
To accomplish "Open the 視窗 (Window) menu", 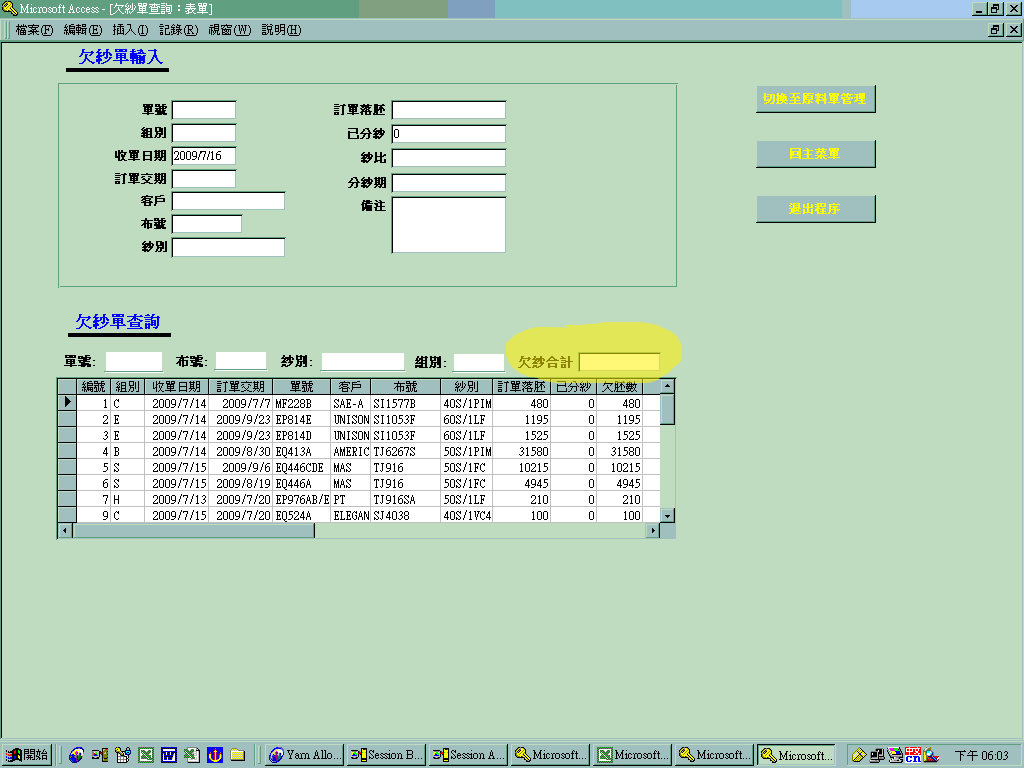I will [x=230, y=30].
